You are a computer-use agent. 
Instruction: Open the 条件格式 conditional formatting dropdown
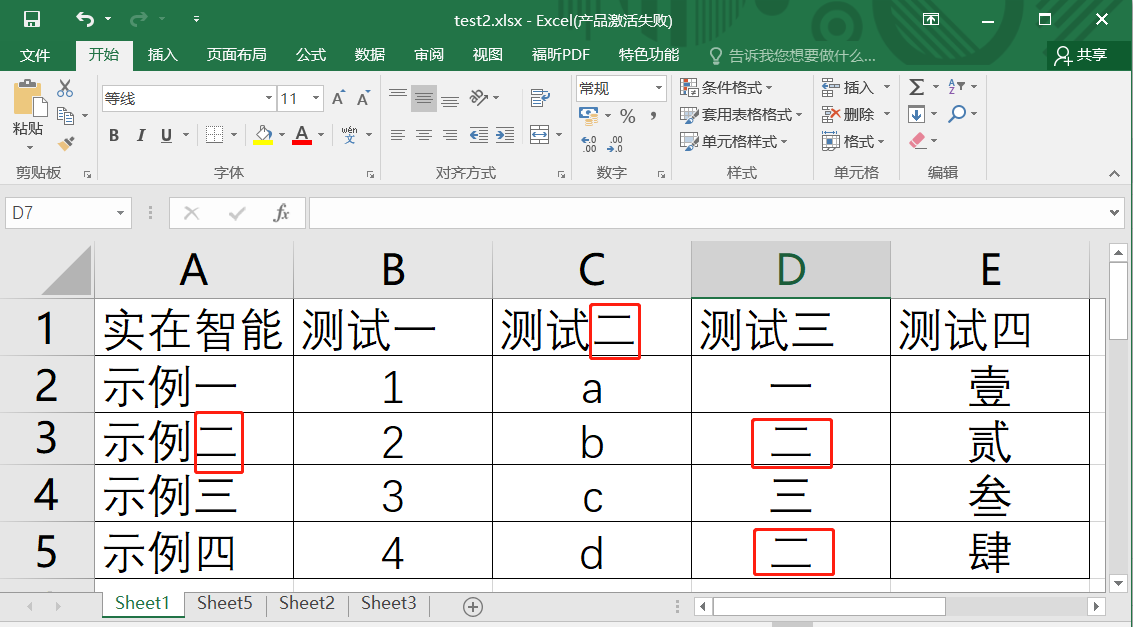point(727,88)
